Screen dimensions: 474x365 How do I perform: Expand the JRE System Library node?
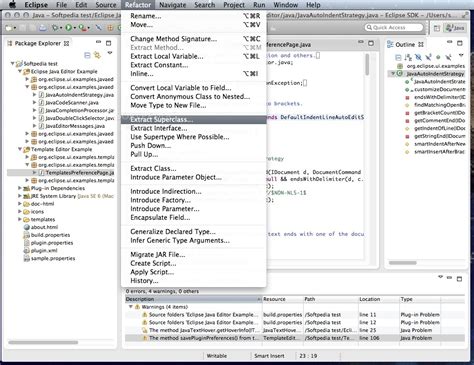pos(20,196)
